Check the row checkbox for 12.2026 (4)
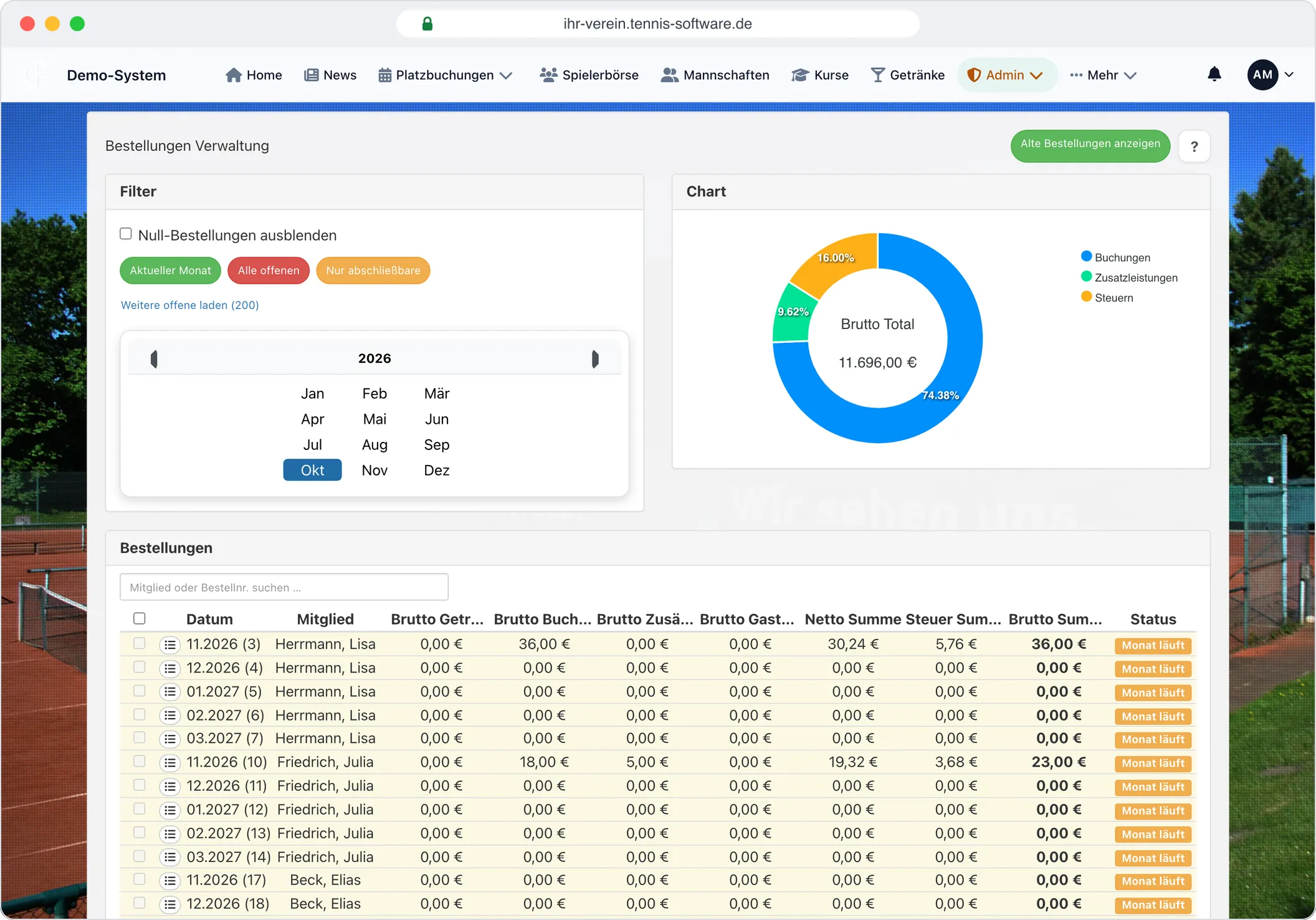This screenshot has width=1316, height=920. coord(140,667)
